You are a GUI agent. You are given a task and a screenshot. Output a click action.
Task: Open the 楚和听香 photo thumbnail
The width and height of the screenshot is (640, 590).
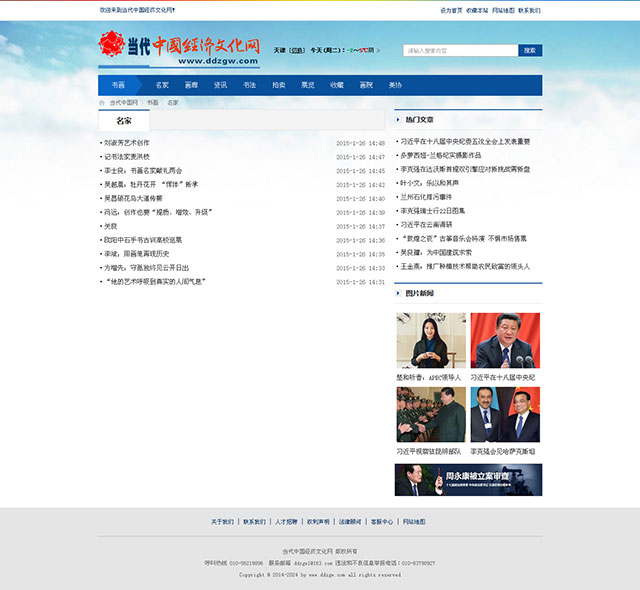pos(430,341)
